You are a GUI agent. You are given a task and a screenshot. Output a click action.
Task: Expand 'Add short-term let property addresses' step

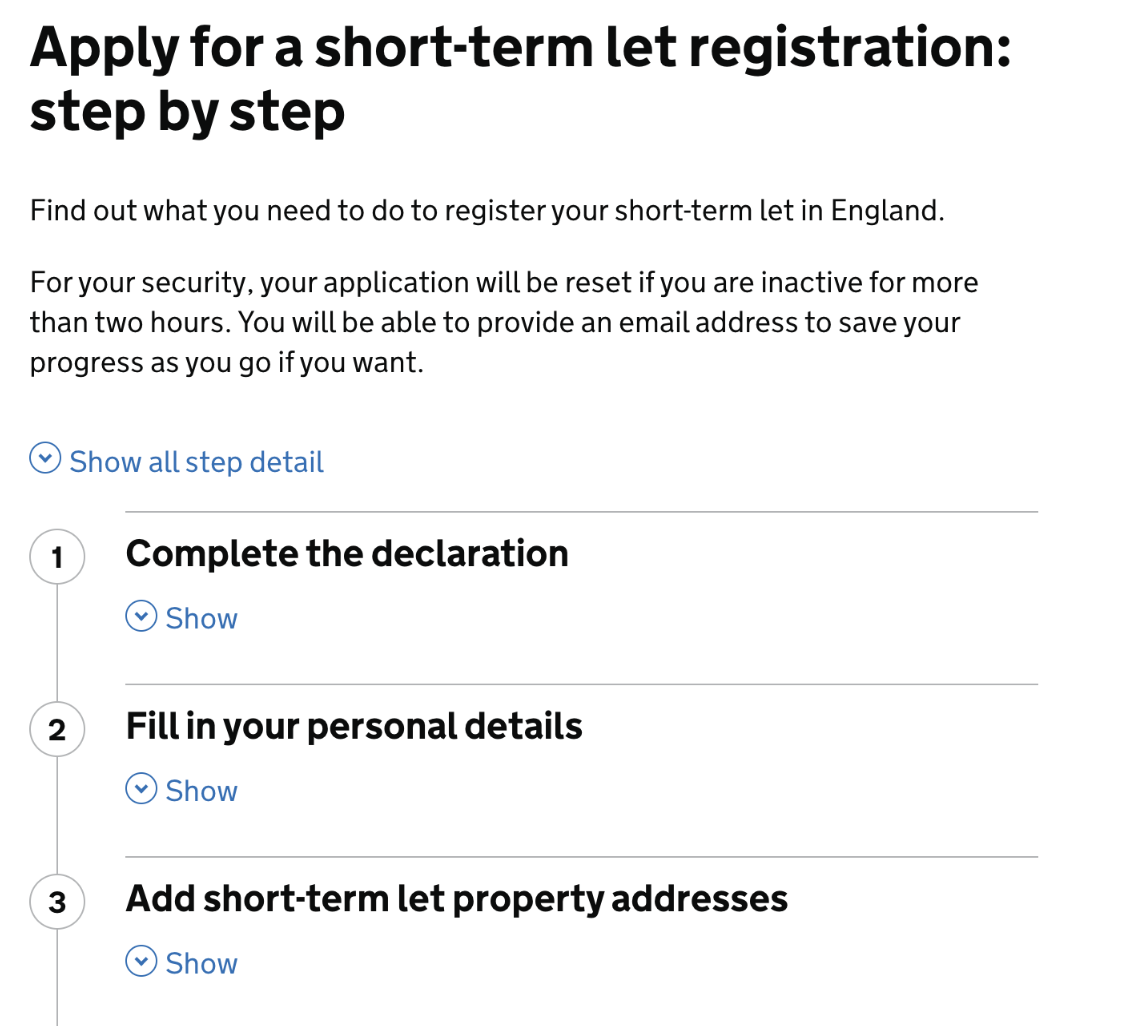(x=200, y=962)
